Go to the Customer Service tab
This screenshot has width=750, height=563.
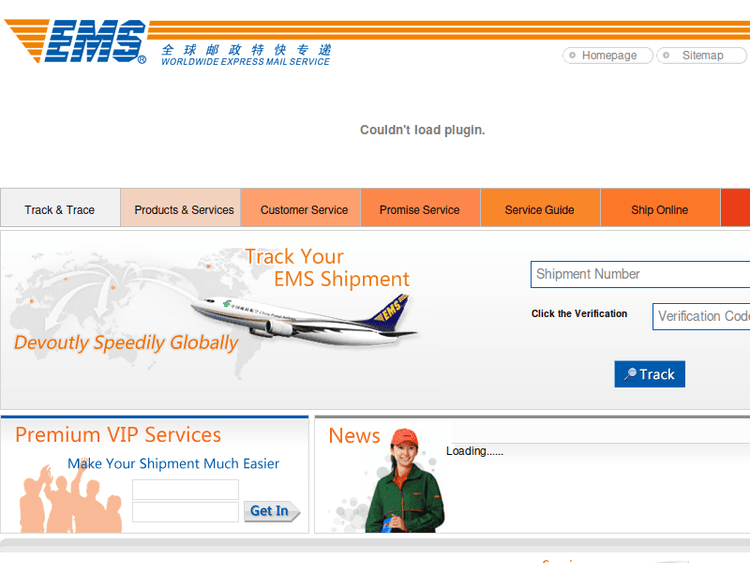[x=304, y=210]
